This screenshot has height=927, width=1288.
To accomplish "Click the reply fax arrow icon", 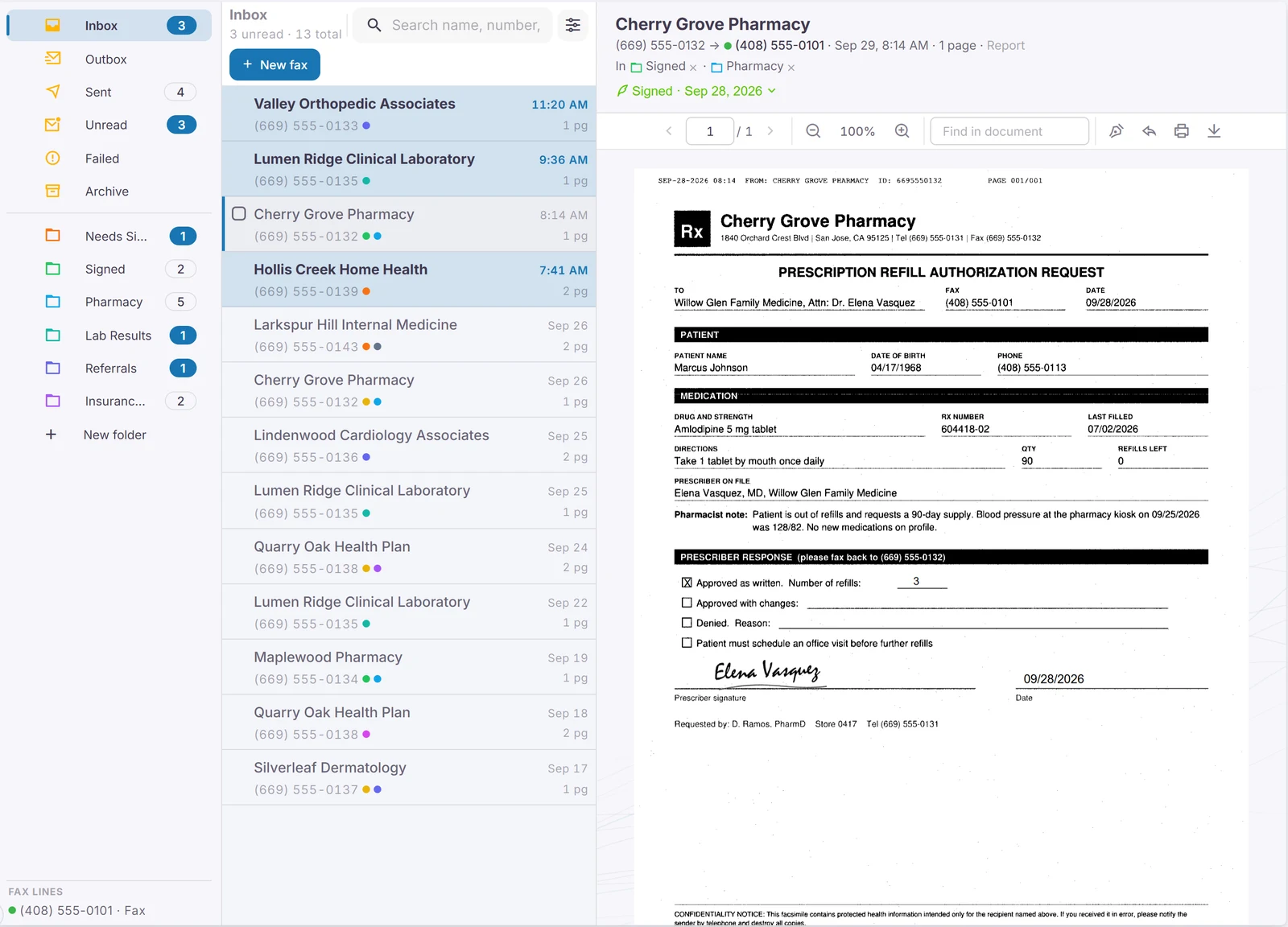I will tap(1149, 131).
